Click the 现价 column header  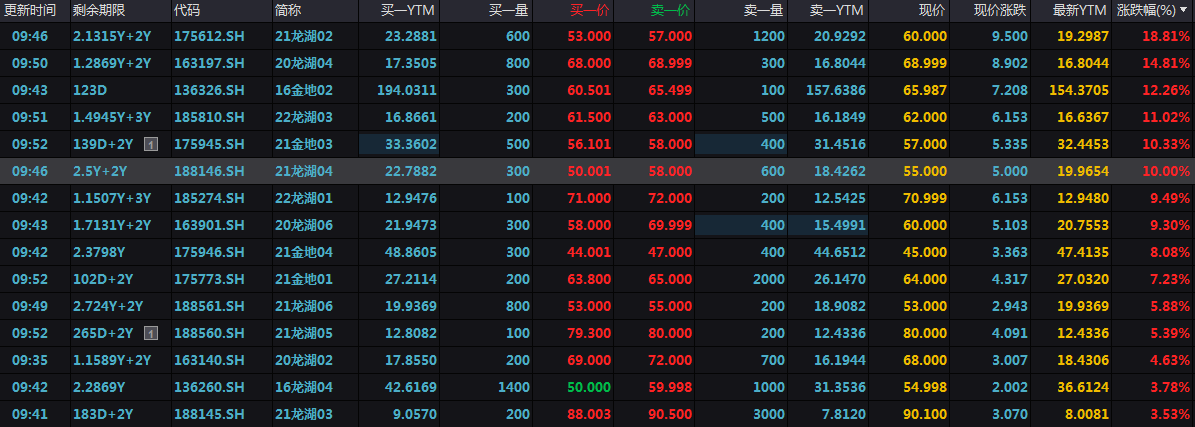tap(933, 11)
